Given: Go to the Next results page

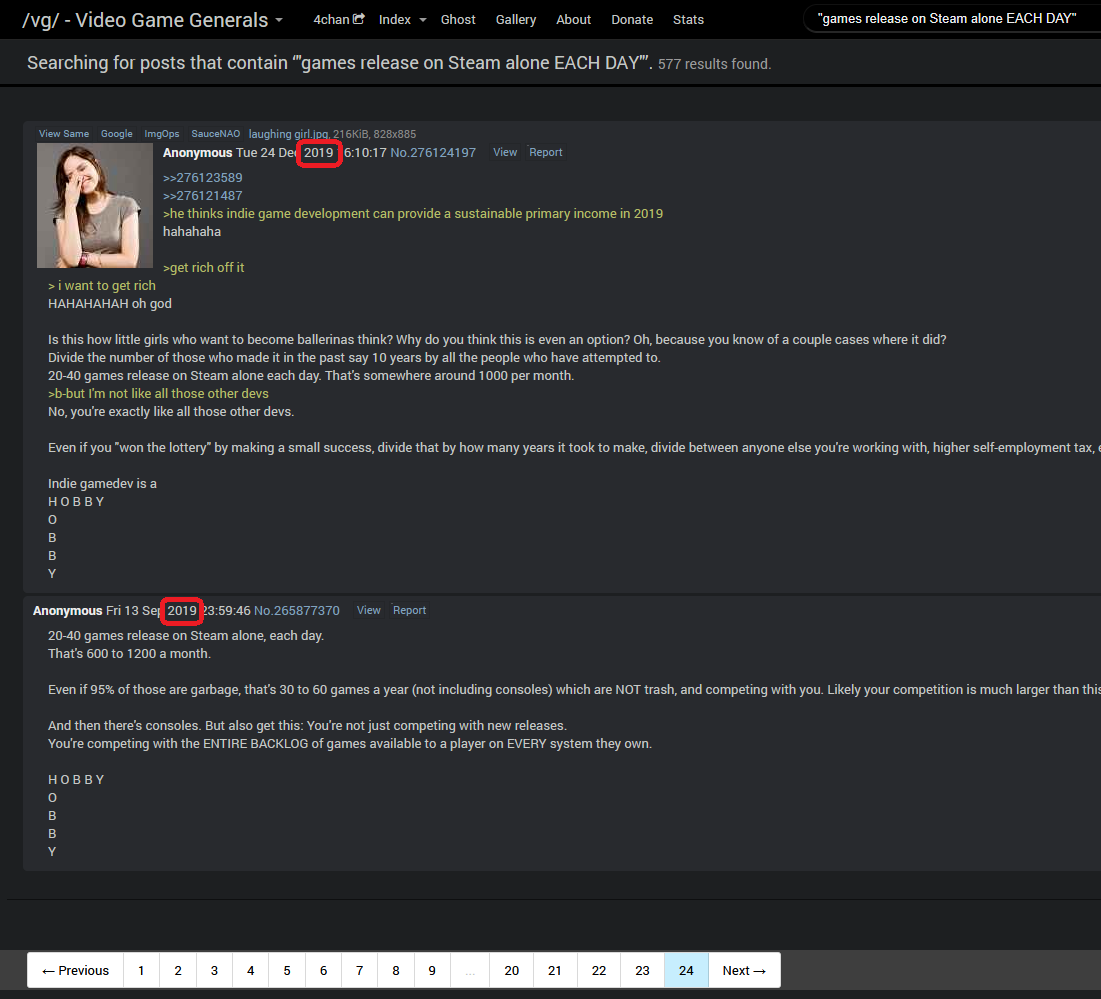Looking at the screenshot, I should (x=744, y=970).
